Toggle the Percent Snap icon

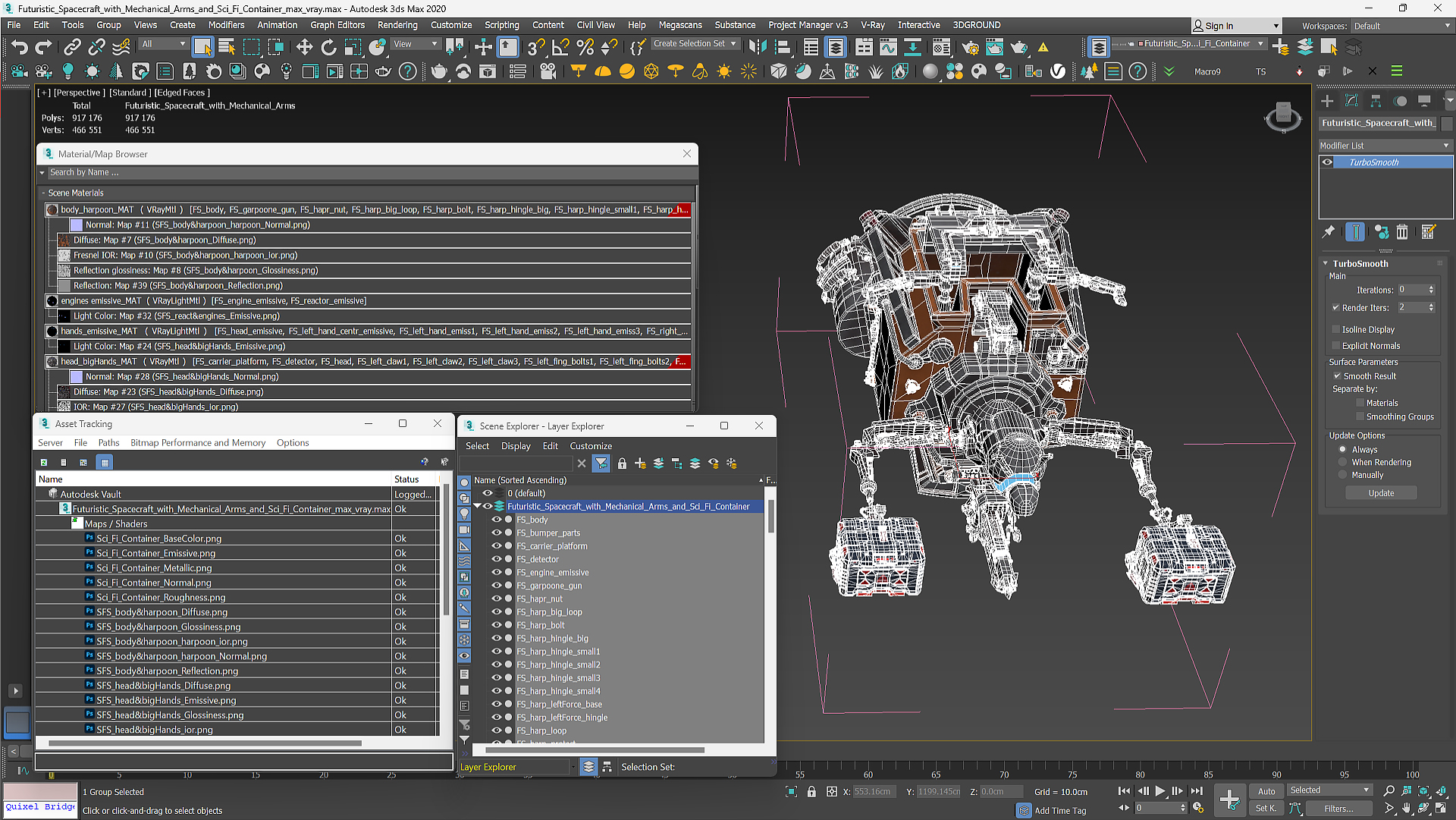click(585, 47)
